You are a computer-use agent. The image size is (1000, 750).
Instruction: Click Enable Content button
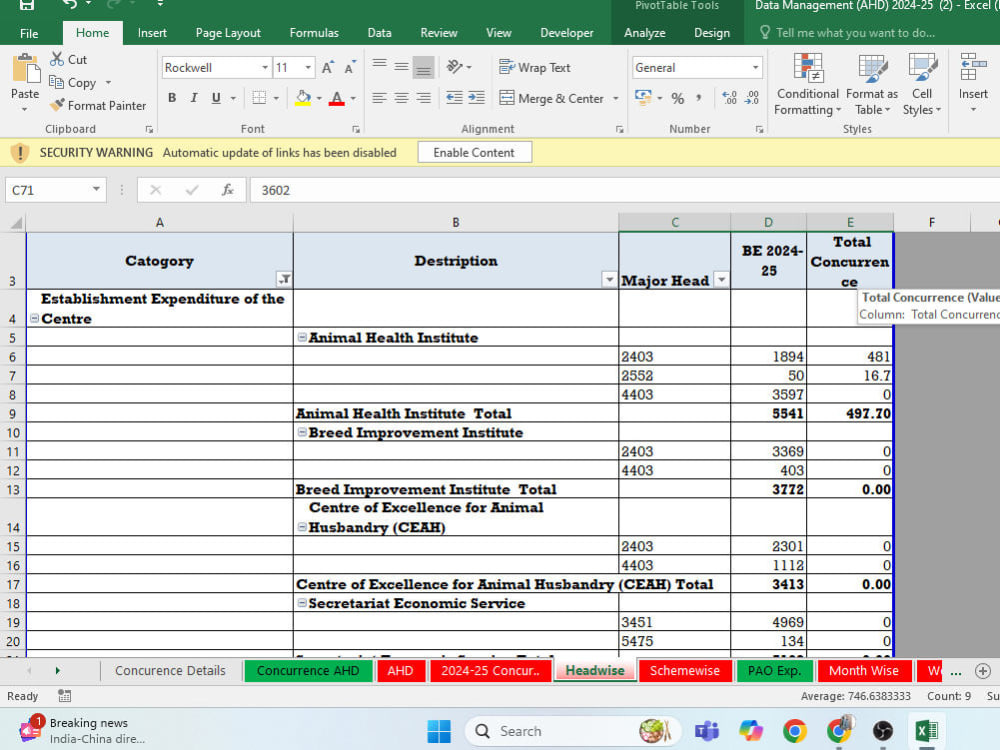coord(474,152)
